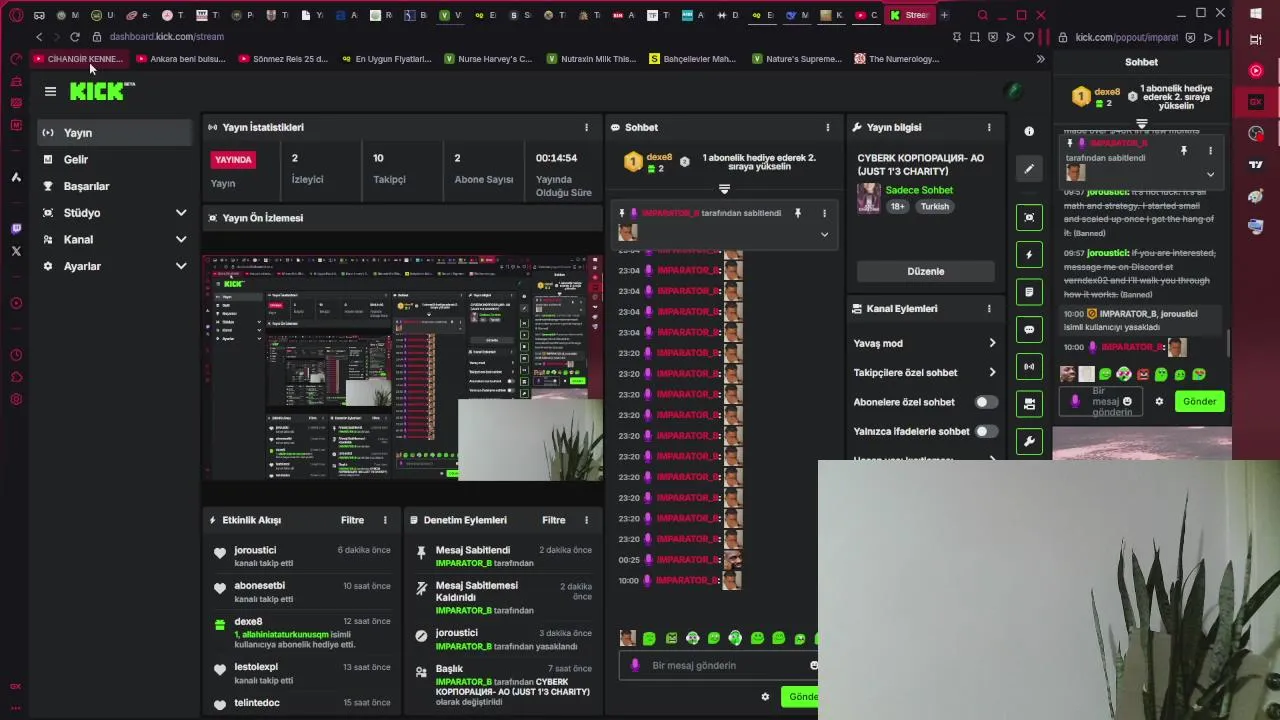The image size is (1280, 720).
Task: Open Yayın bilgisi panel three-dot menu
Action: coord(989,128)
